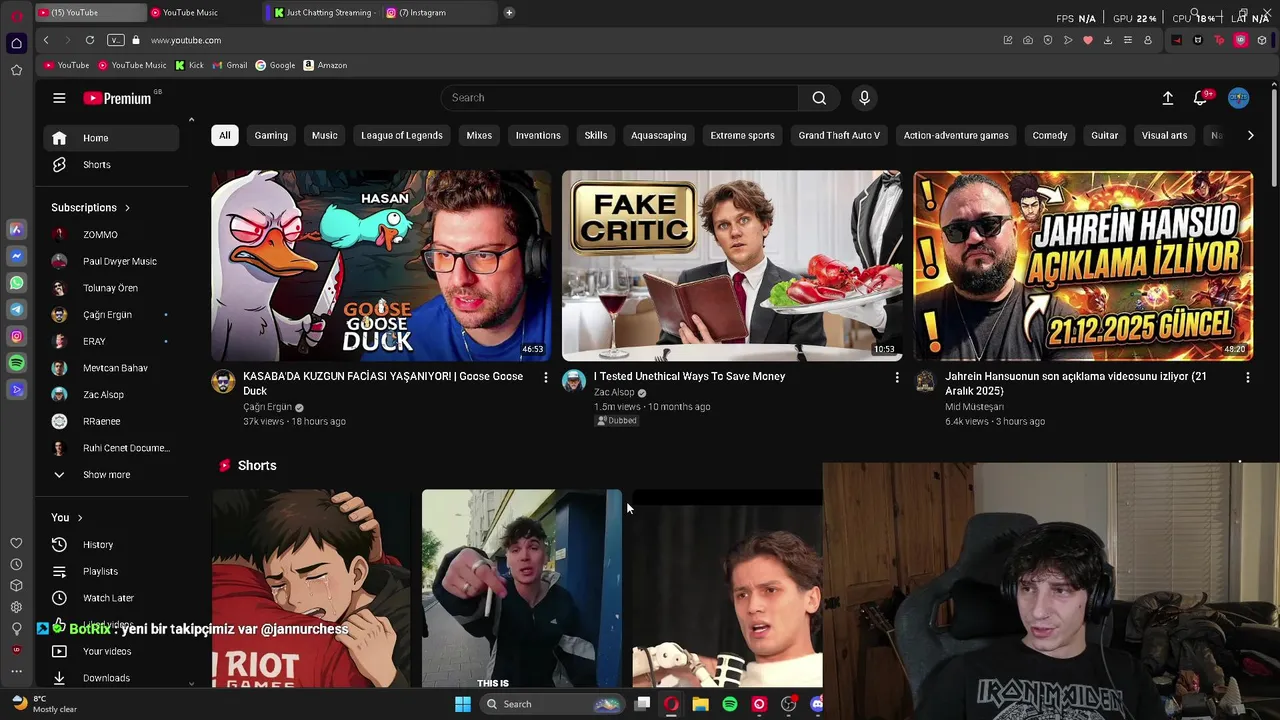Click the heart bookmark icon in address bar
This screenshot has width=1280, height=720.
point(1088,40)
